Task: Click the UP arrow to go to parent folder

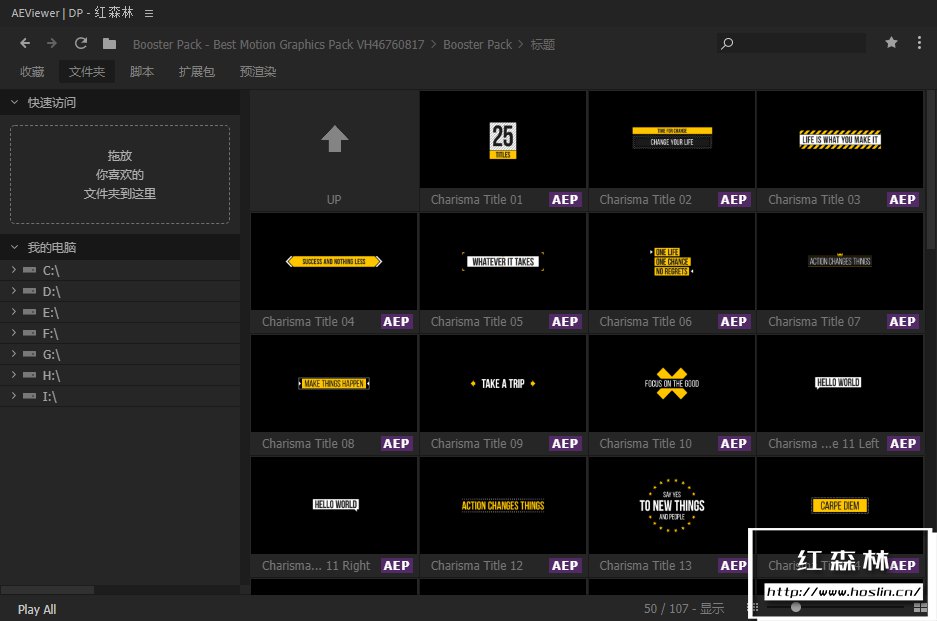Action: tap(335, 139)
